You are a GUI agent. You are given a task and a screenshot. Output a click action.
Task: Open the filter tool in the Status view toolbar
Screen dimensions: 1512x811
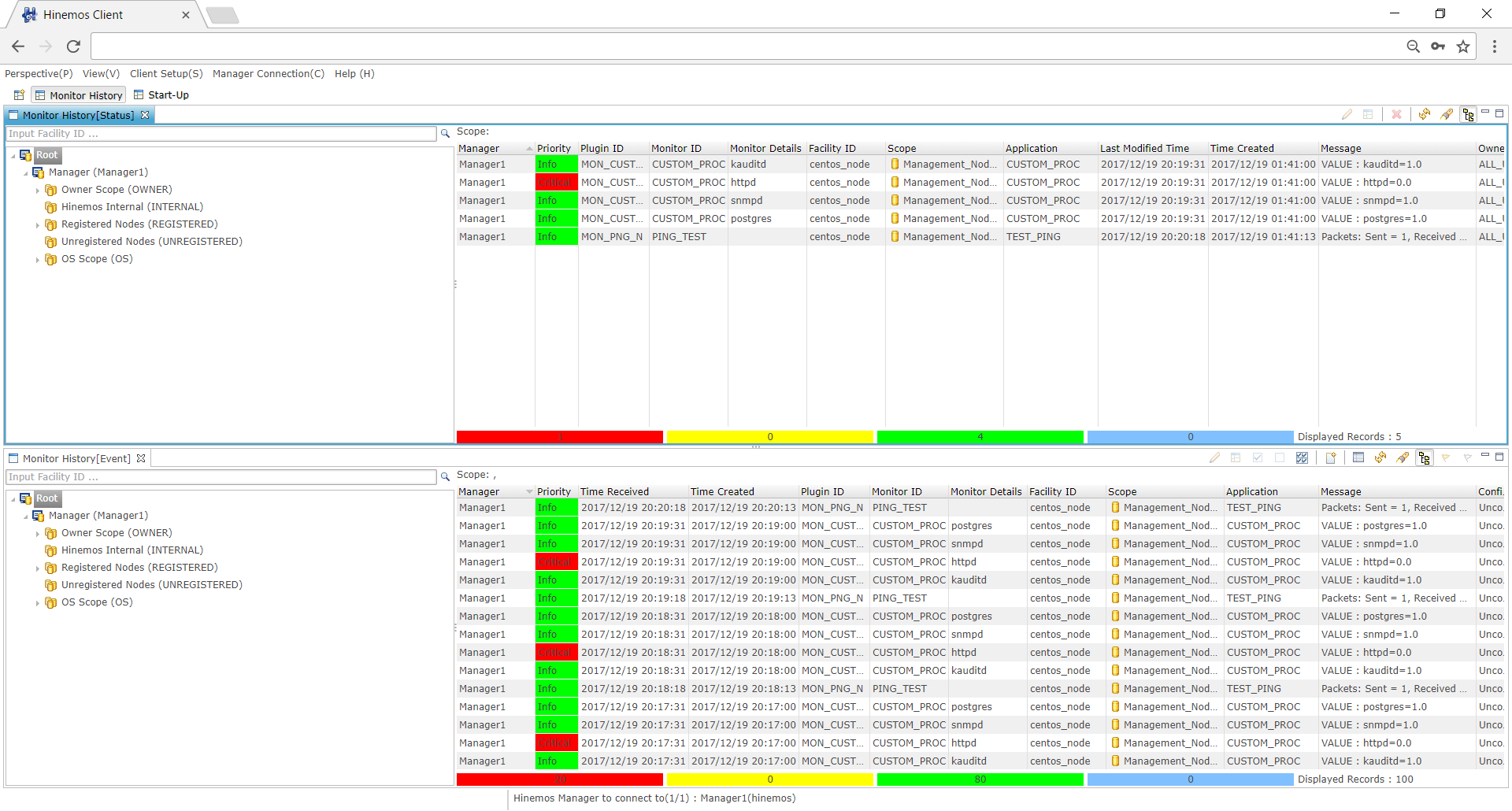pos(1447,114)
